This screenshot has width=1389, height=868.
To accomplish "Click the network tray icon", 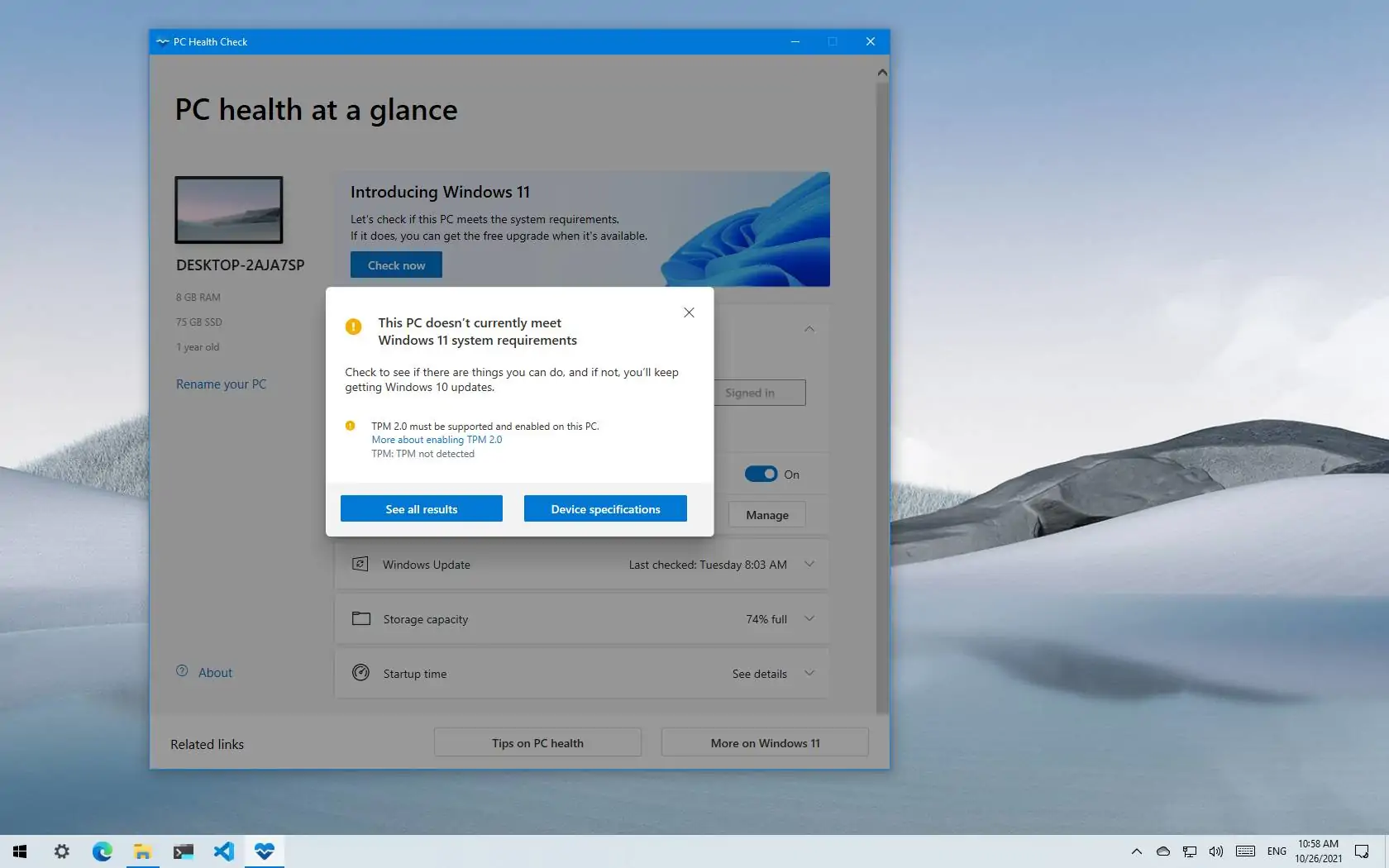I will tap(1190, 851).
